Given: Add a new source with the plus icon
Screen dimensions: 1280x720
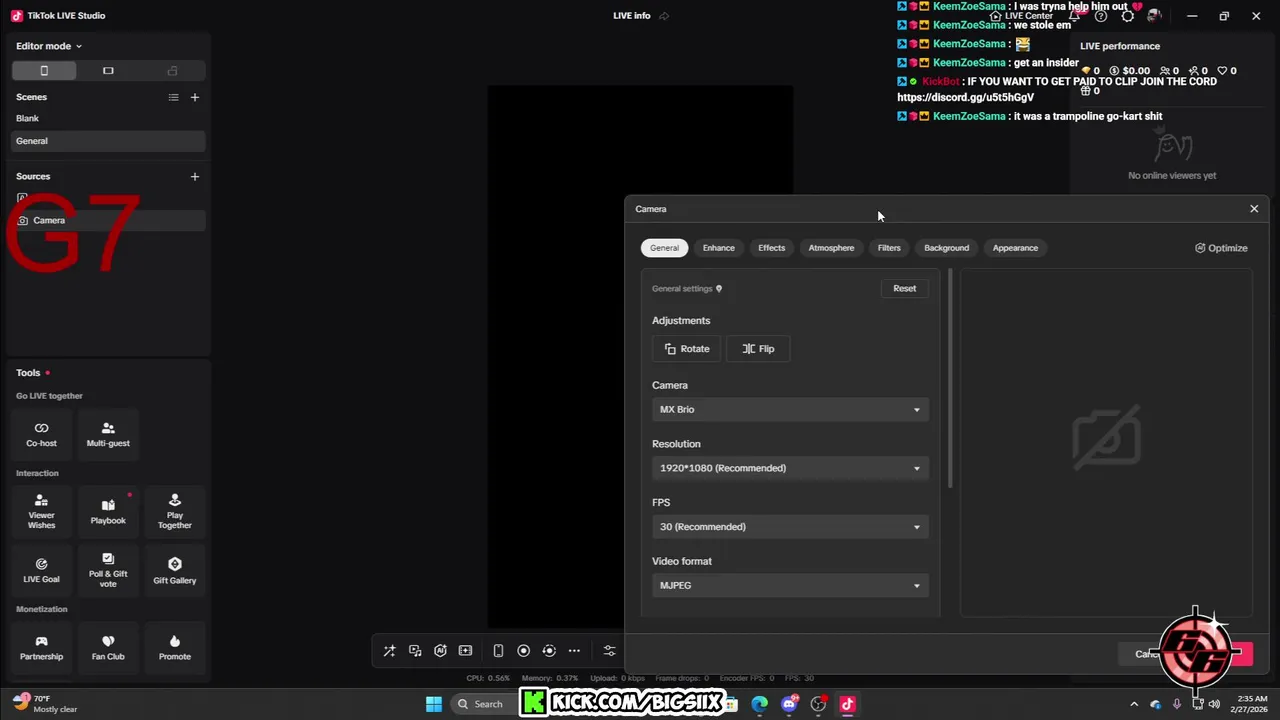Looking at the screenshot, I should (x=195, y=176).
